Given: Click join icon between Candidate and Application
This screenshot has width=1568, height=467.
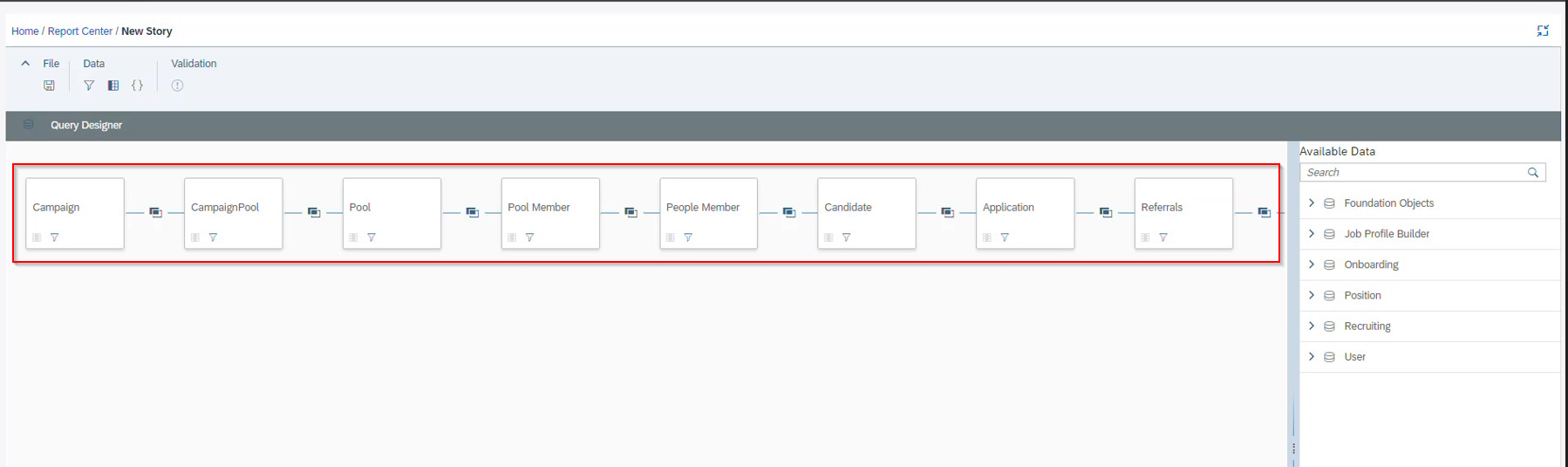Looking at the screenshot, I should click(947, 212).
